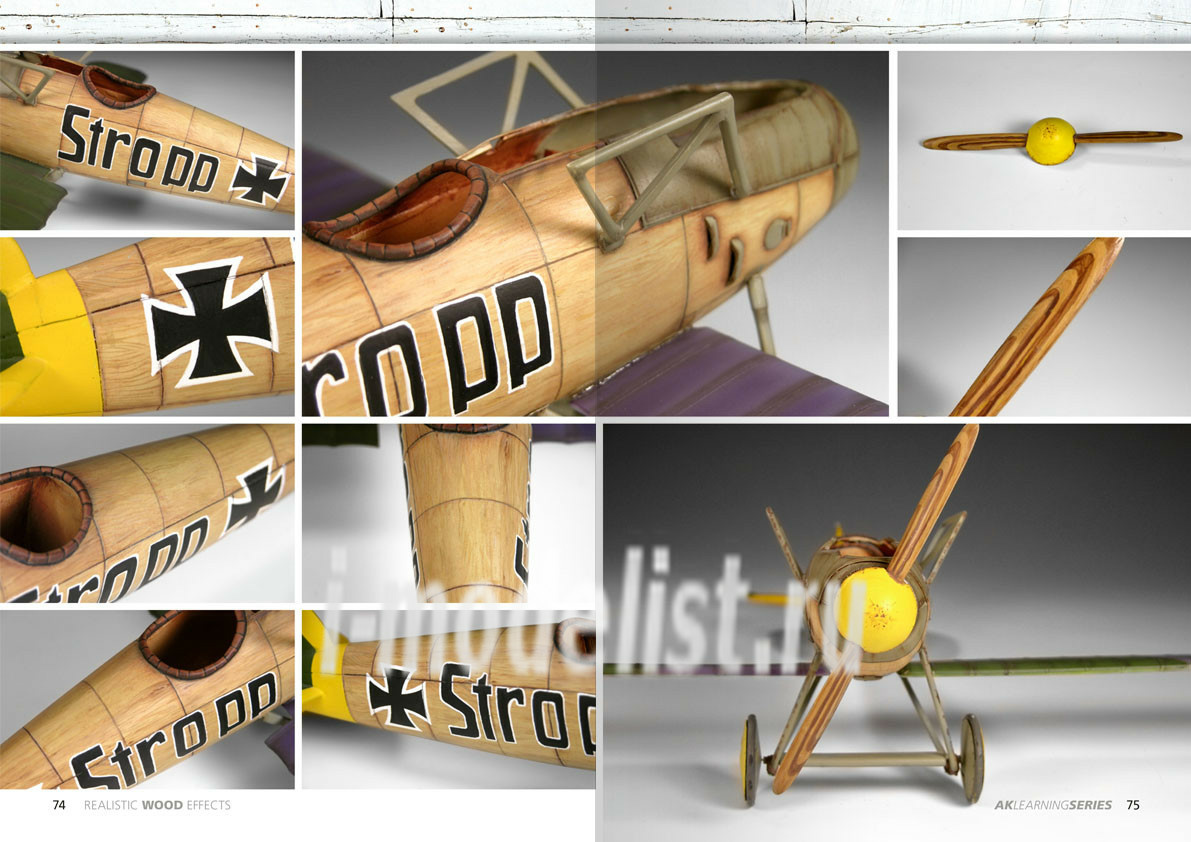This screenshot has width=1191, height=842.
Task: Open the top-left Stropp lettering photo
Action: click(147, 140)
